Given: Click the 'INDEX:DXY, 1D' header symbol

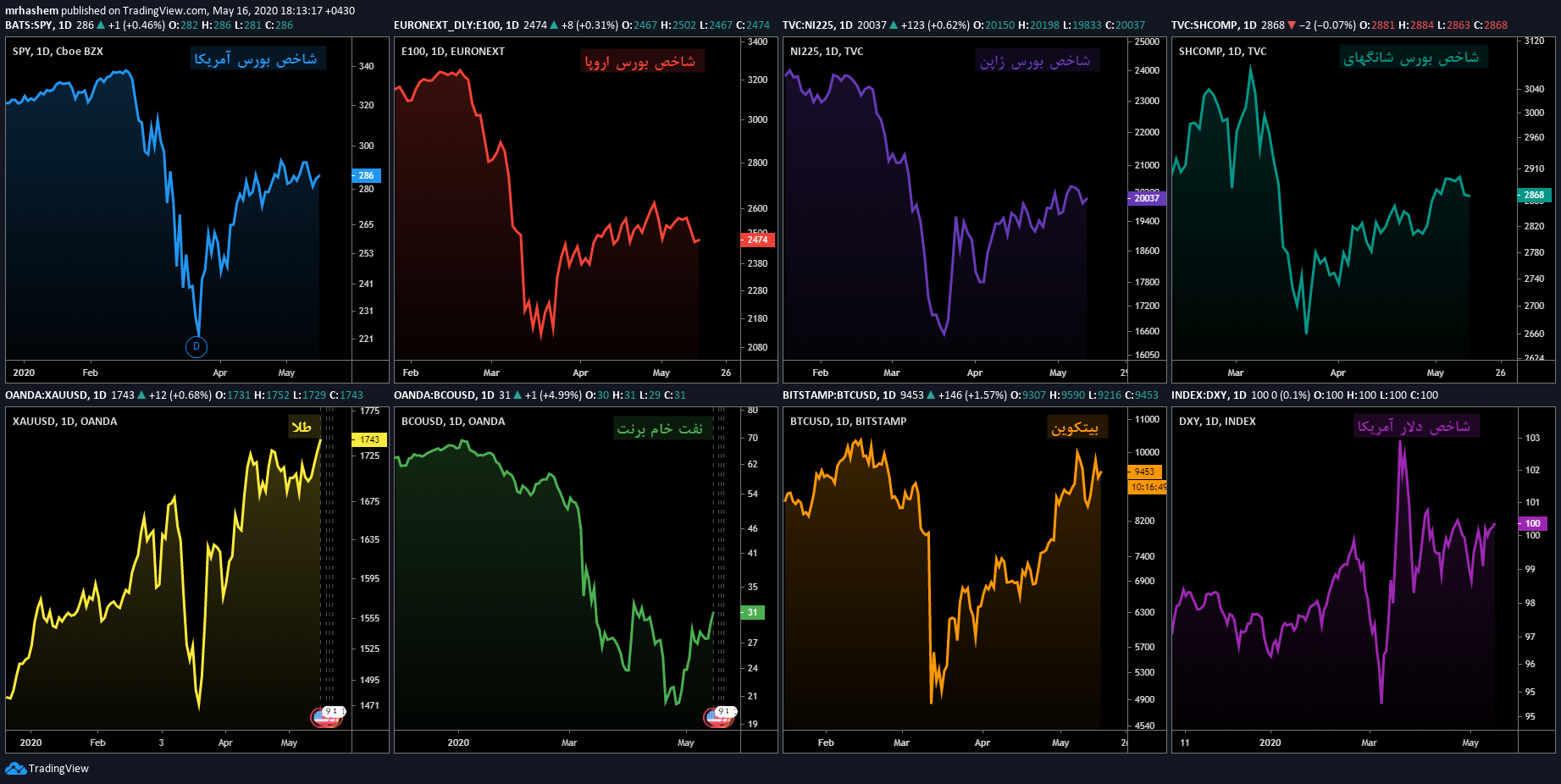Looking at the screenshot, I should (1209, 395).
